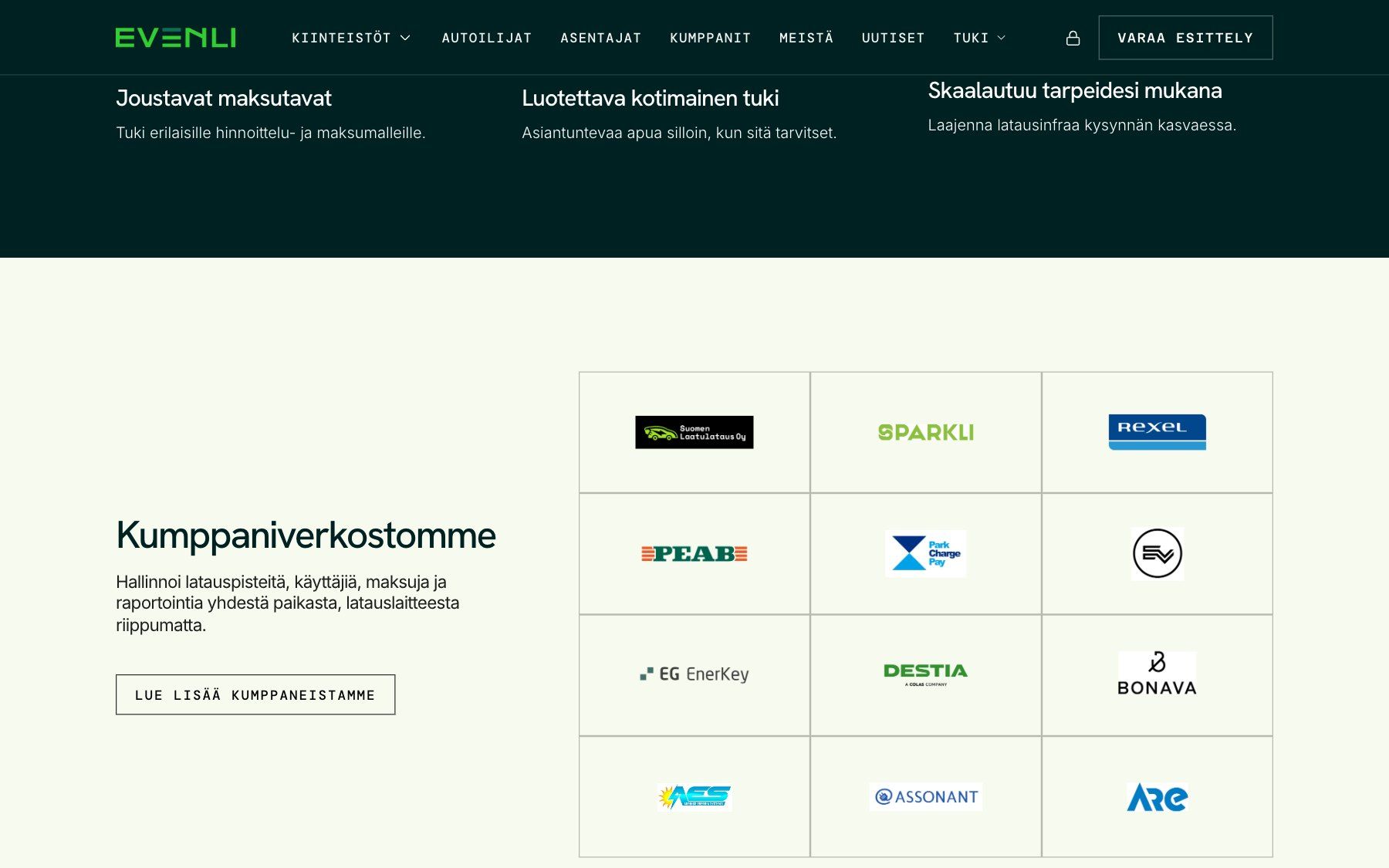Select the Bonava partner logo
Screen dimensions: 1389x868
coord(1157,674)
